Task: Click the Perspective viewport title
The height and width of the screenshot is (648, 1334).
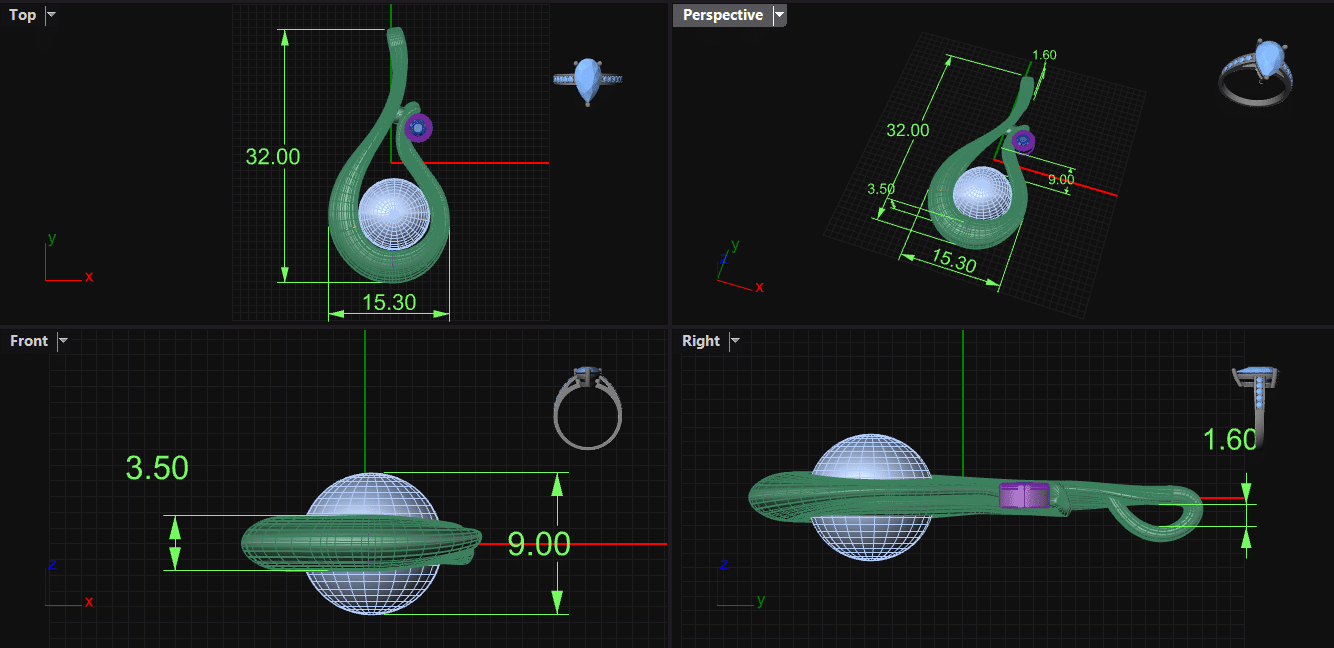Action: (x=722, y=15)
